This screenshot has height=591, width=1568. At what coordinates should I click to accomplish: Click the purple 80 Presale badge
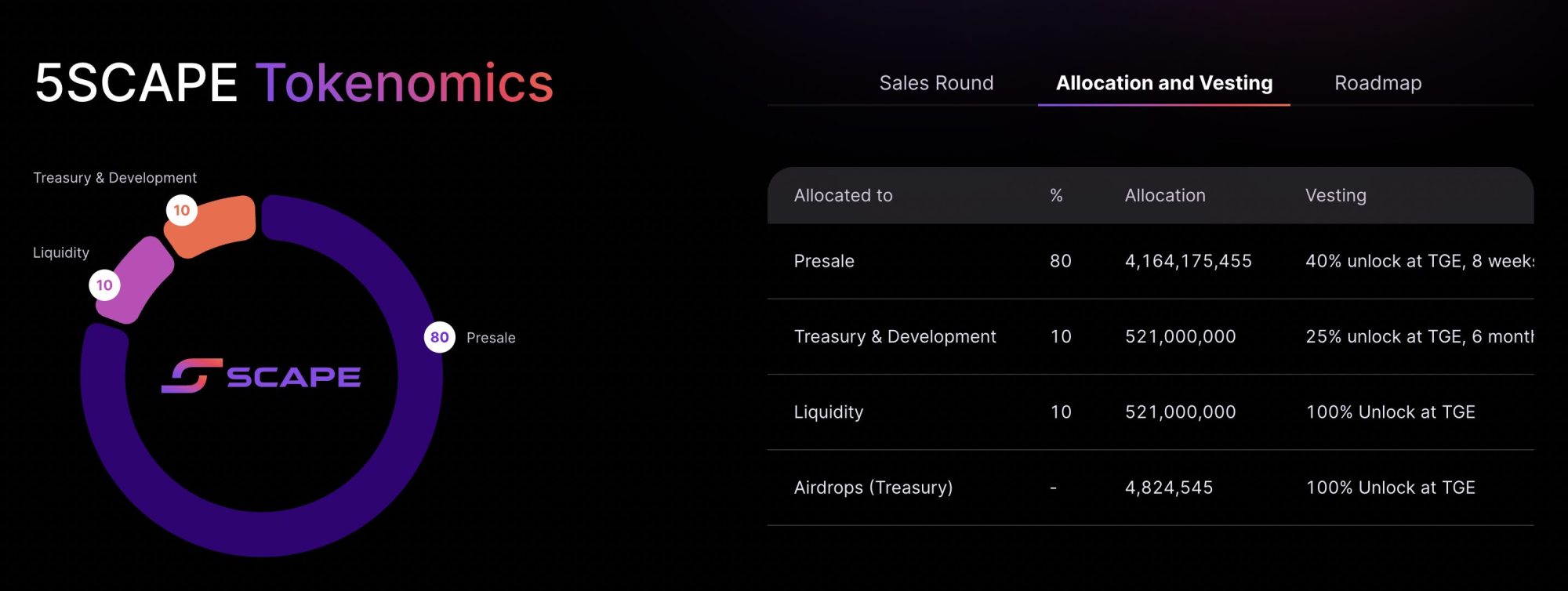pyautogui.click(x=439, y=337)
